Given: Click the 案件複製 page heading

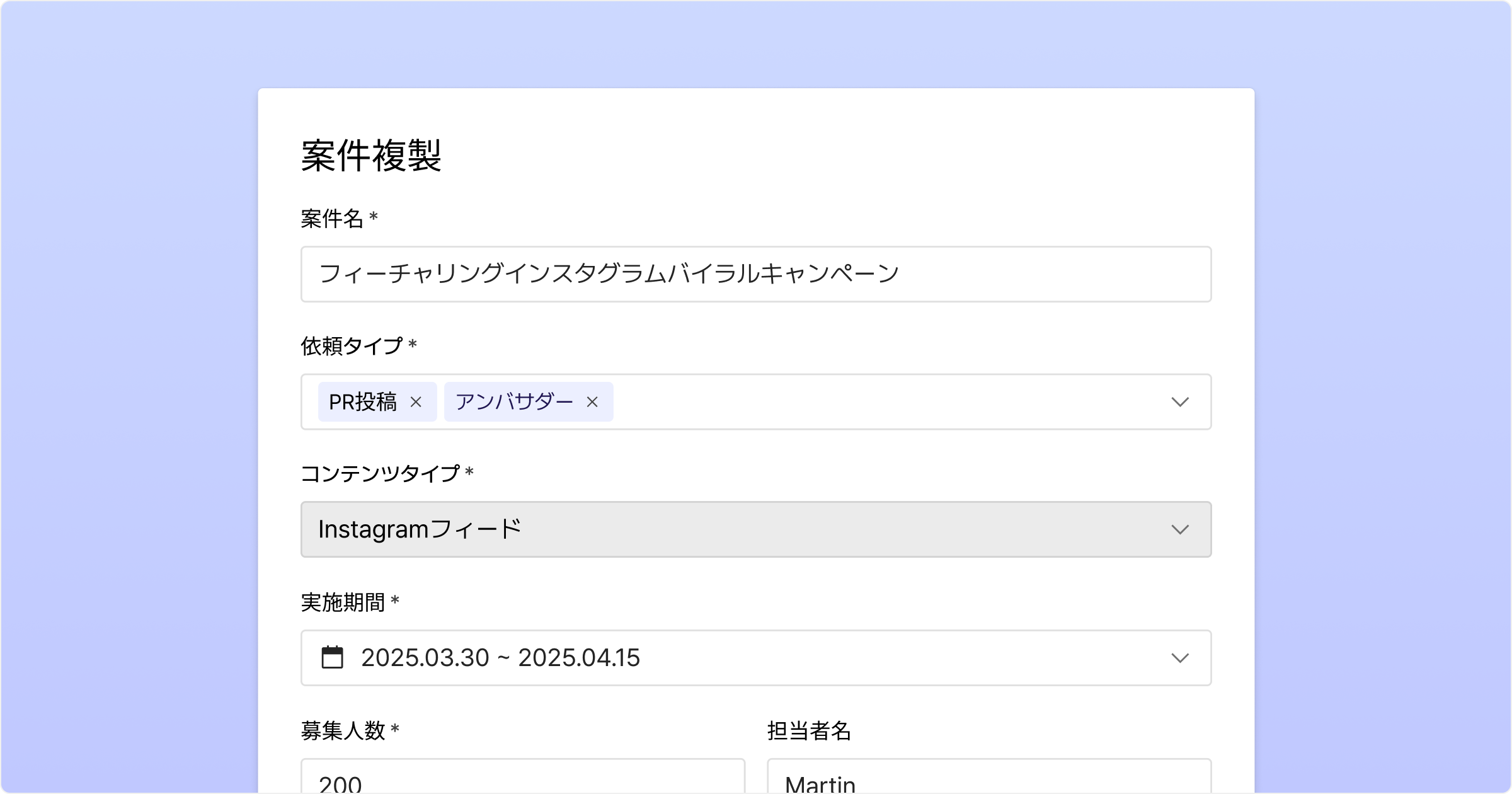Looking at the screenshot, I should (x=371, y=156).
